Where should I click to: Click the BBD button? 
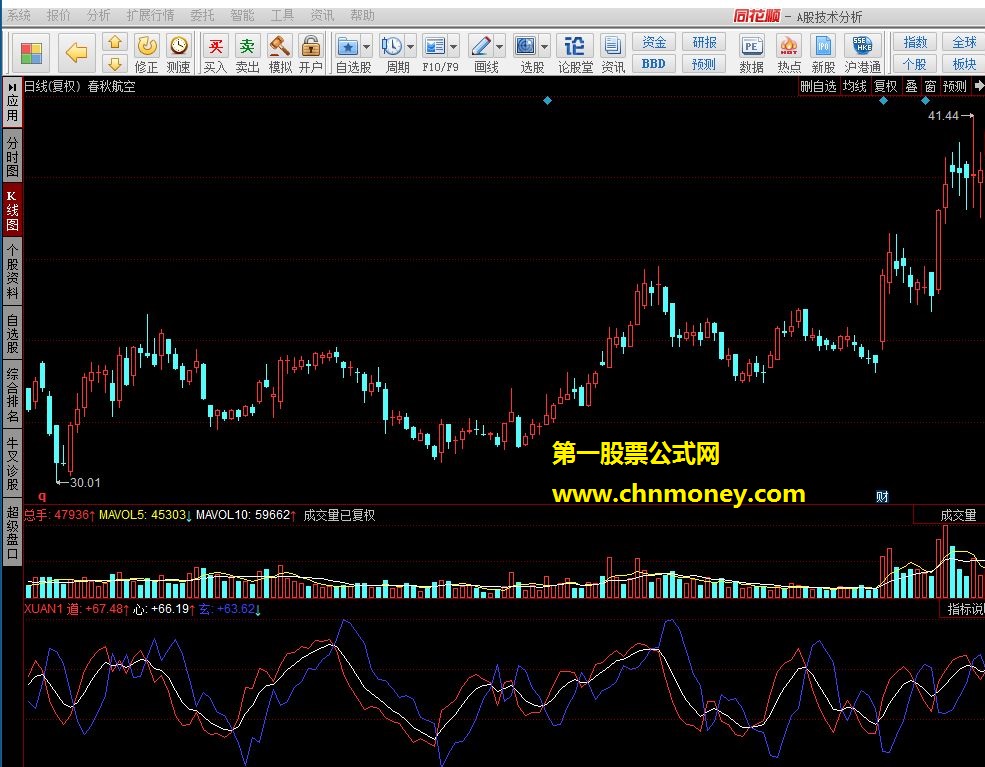click(654, 63)
